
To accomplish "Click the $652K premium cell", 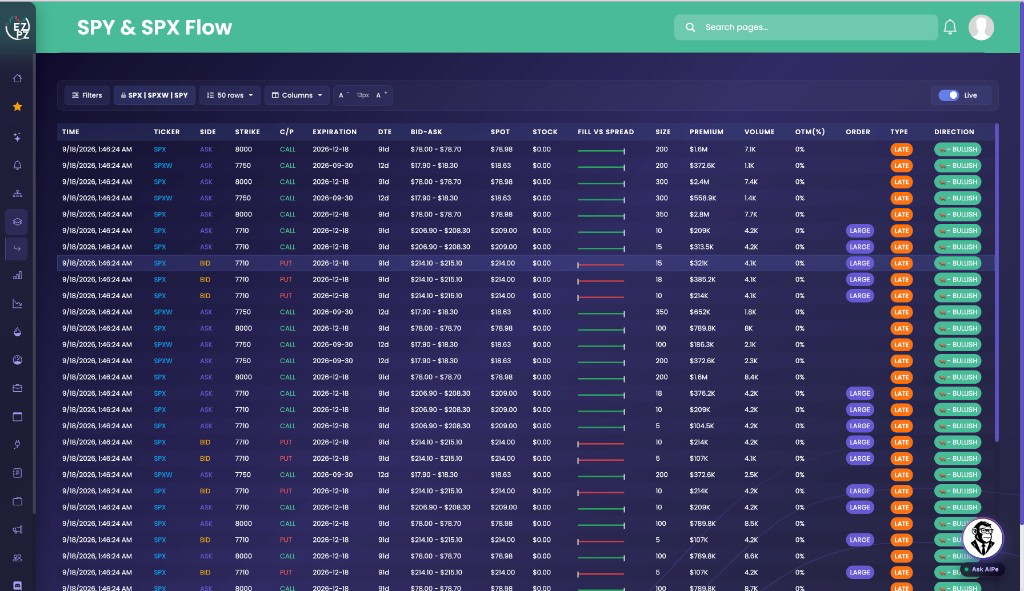I will (700, 312).
